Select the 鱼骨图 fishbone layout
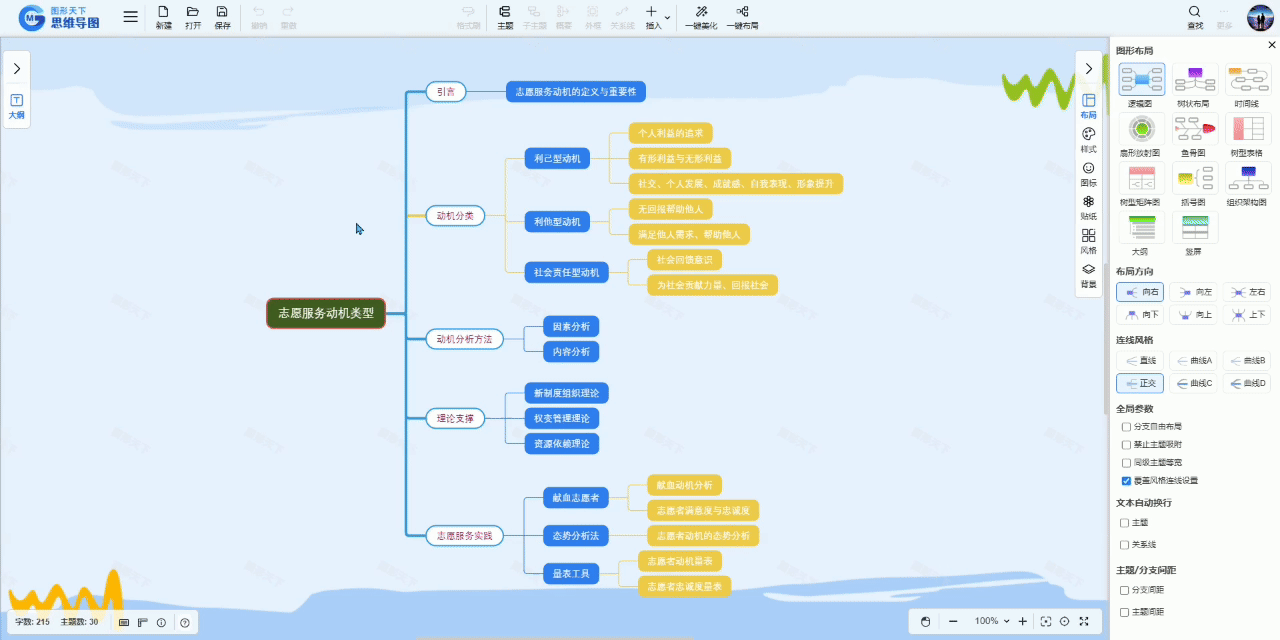Viewport: 1280px width, 640px height. click(1193, 129)
